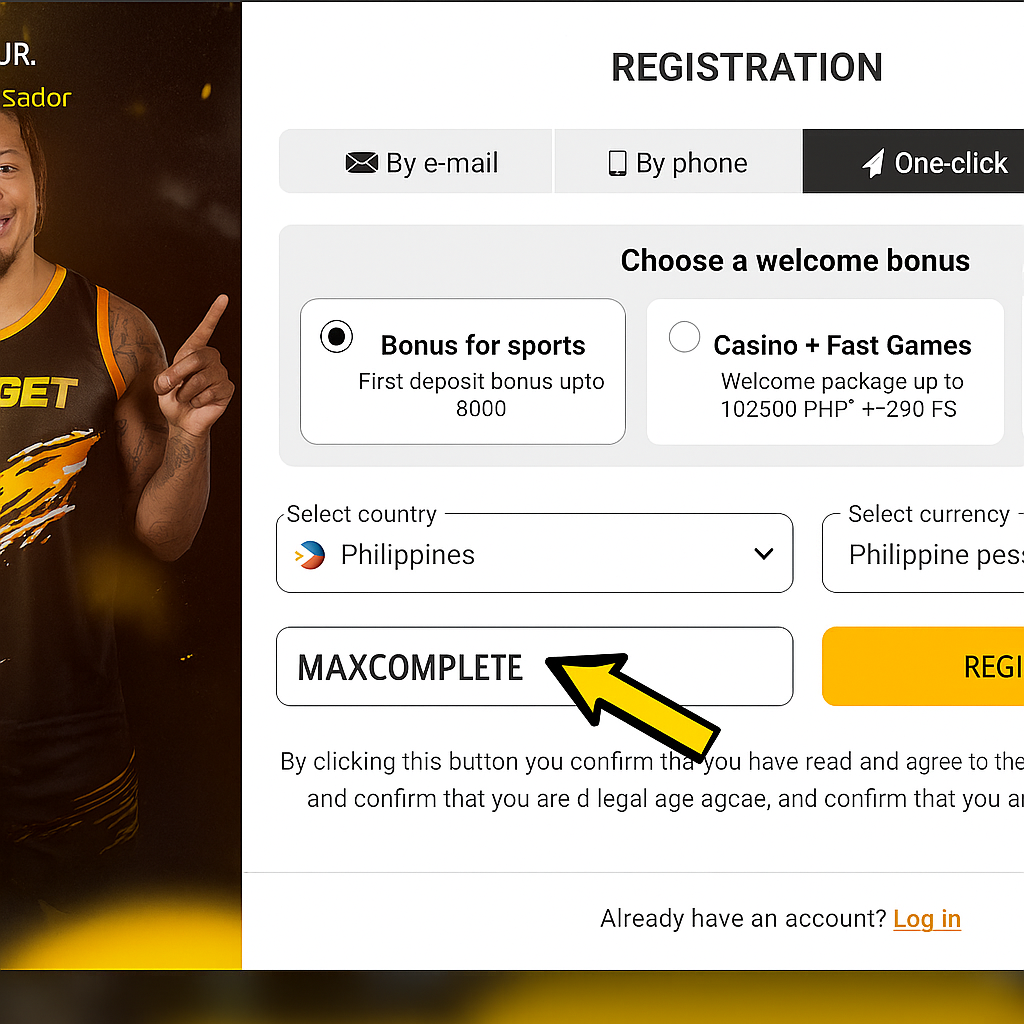Click the Philippines country name text

coord(407,555)
